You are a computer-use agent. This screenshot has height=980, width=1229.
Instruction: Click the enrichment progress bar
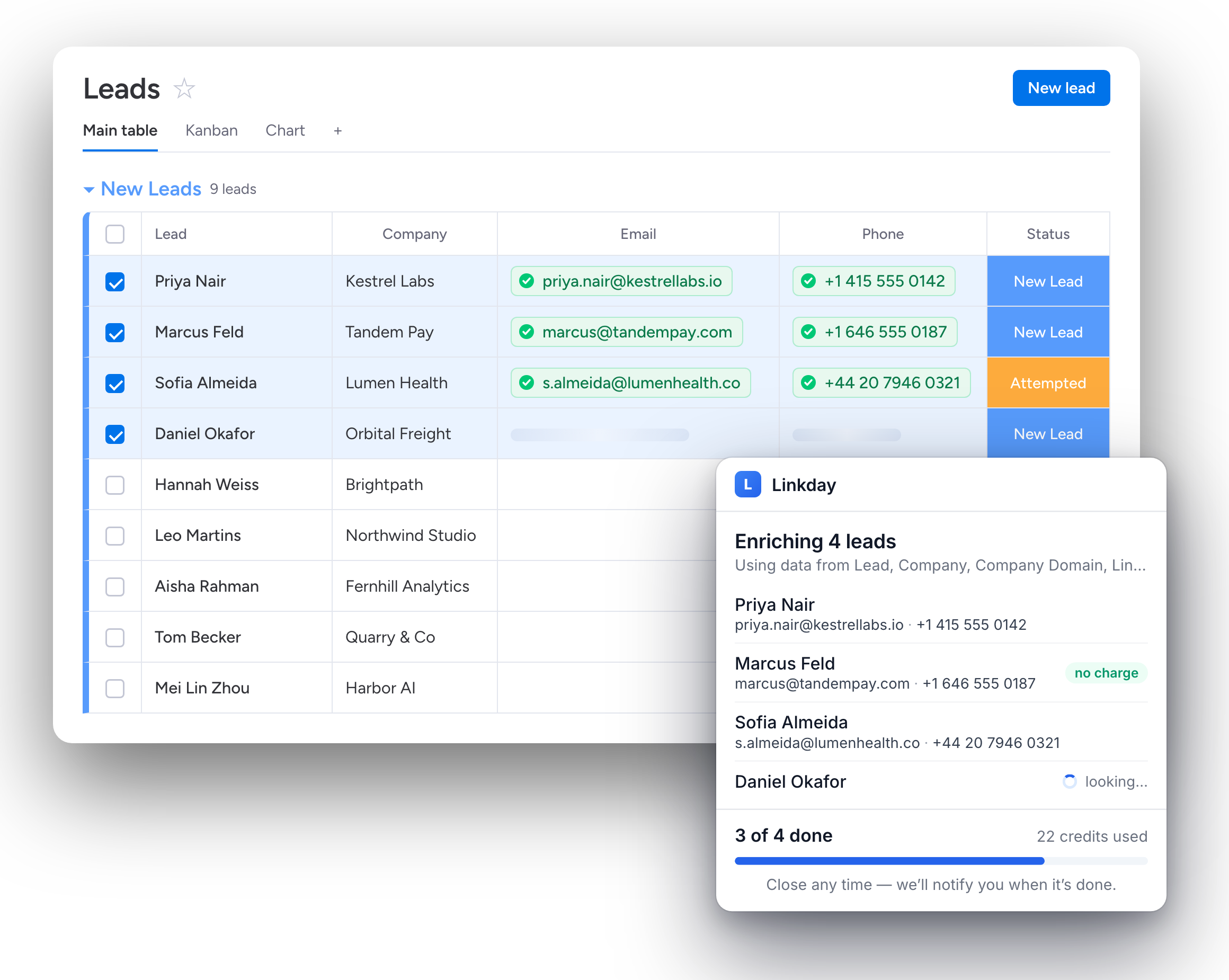941,861
